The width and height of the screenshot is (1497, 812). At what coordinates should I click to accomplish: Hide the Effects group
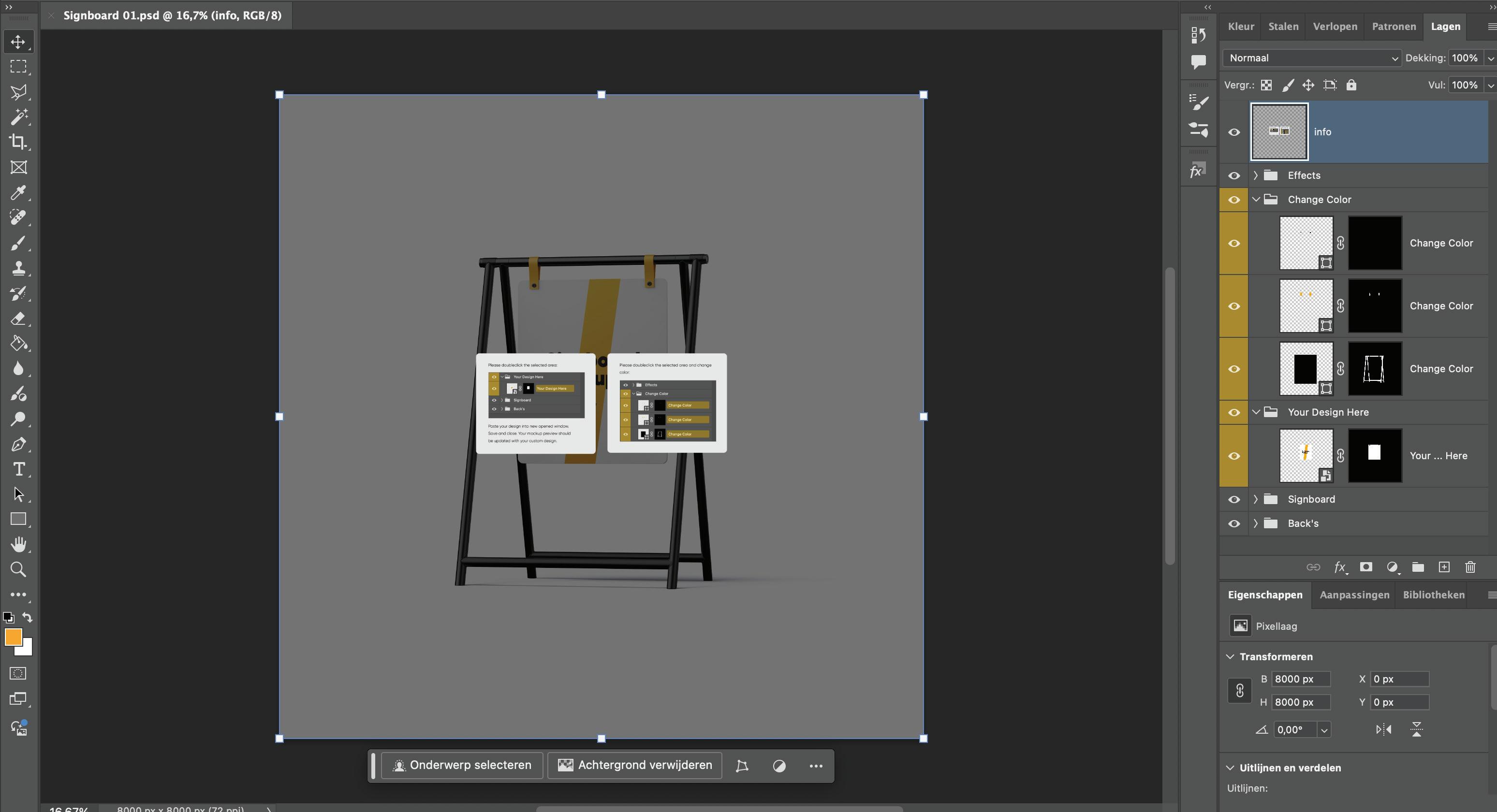click(1234, 175)
